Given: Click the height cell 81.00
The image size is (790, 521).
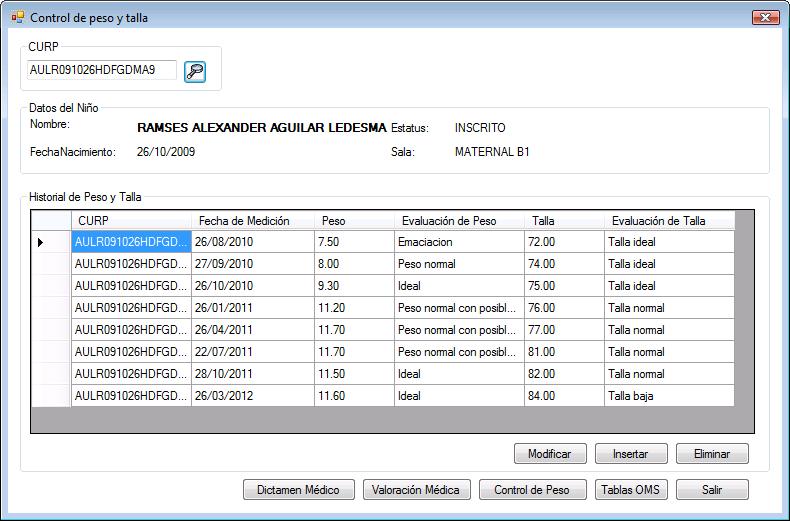Looking at the screenshot, I should pyautogui.click(x=564, y=352).
